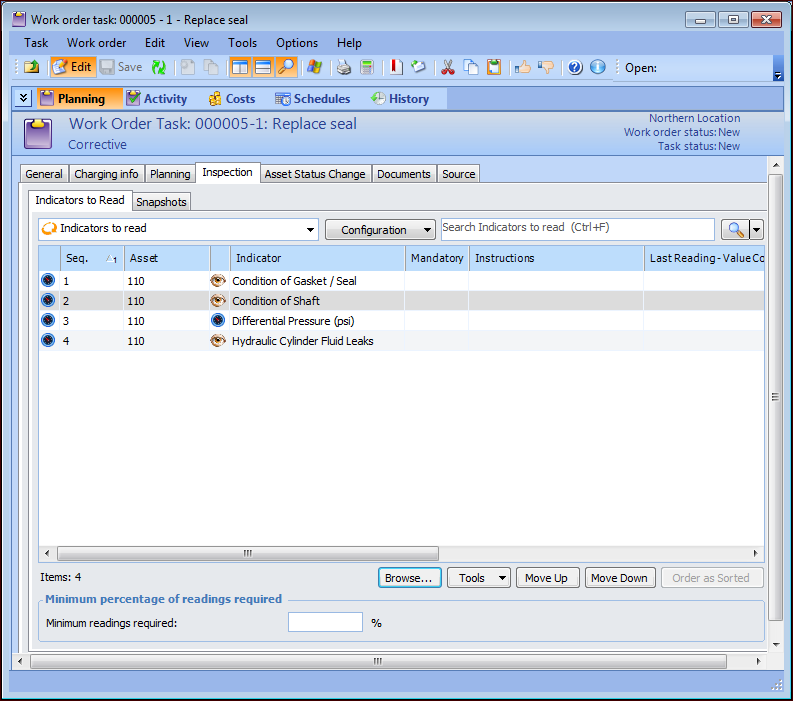The image size is (793, 701).
Task: Open the Configuration dropdown
Action: 380,230
